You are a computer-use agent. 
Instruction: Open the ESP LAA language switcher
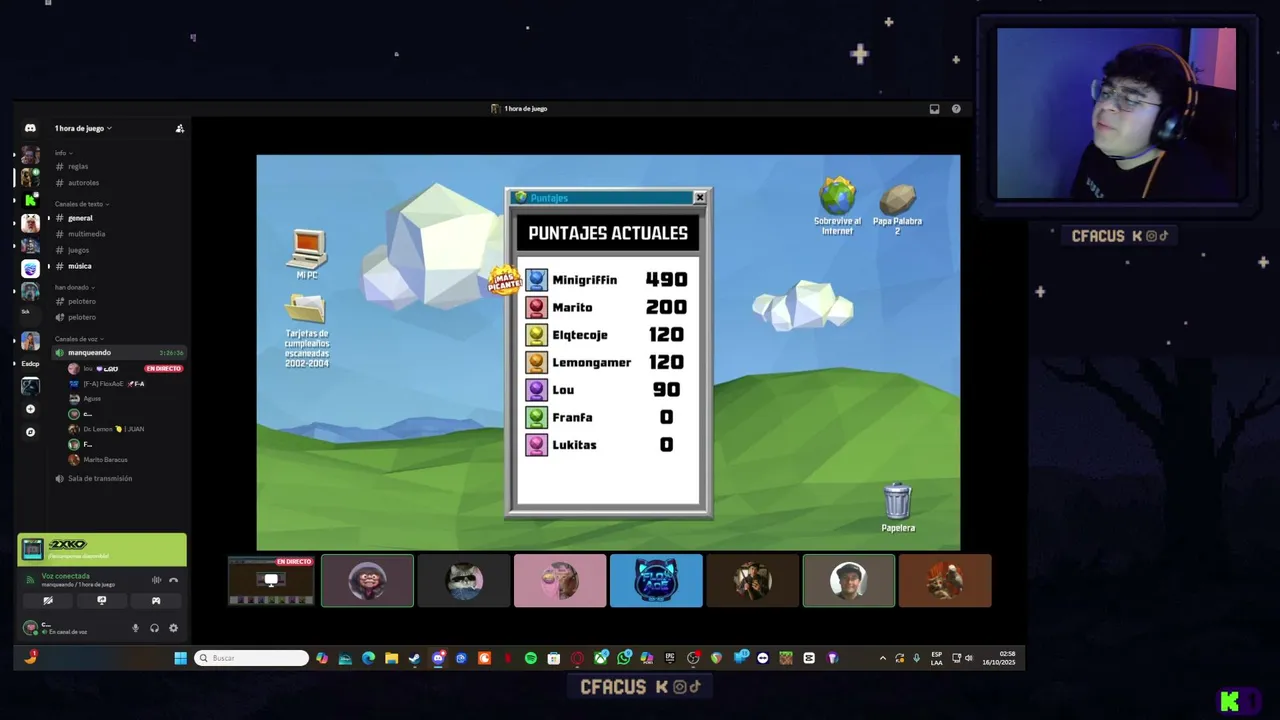pyautogui.click(x=937, y=658)
